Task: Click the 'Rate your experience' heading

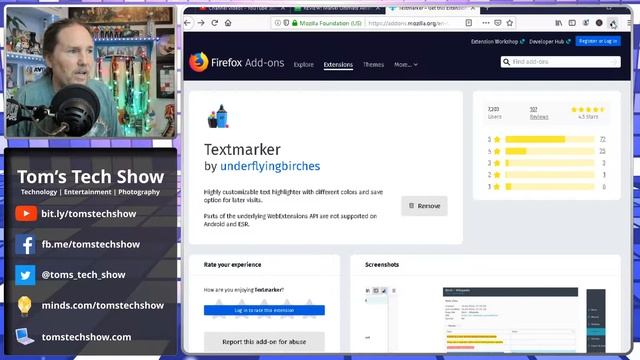Action: click(232, 264)
